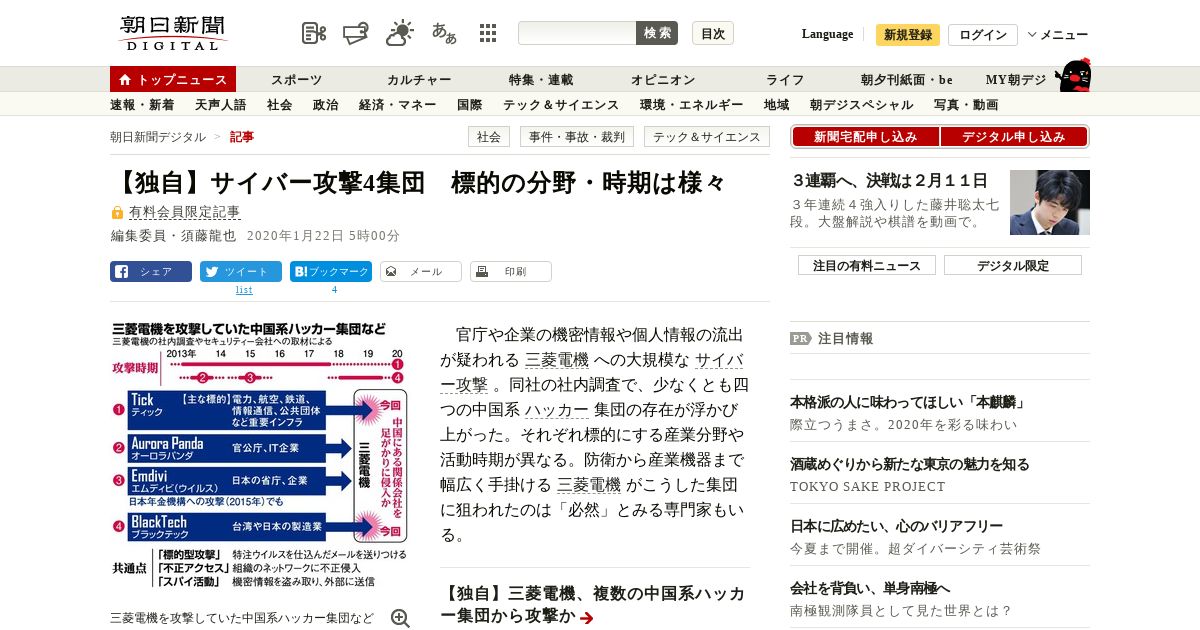
Task: Select 天声人語 in sub-navigation
Action: [221, 104]
